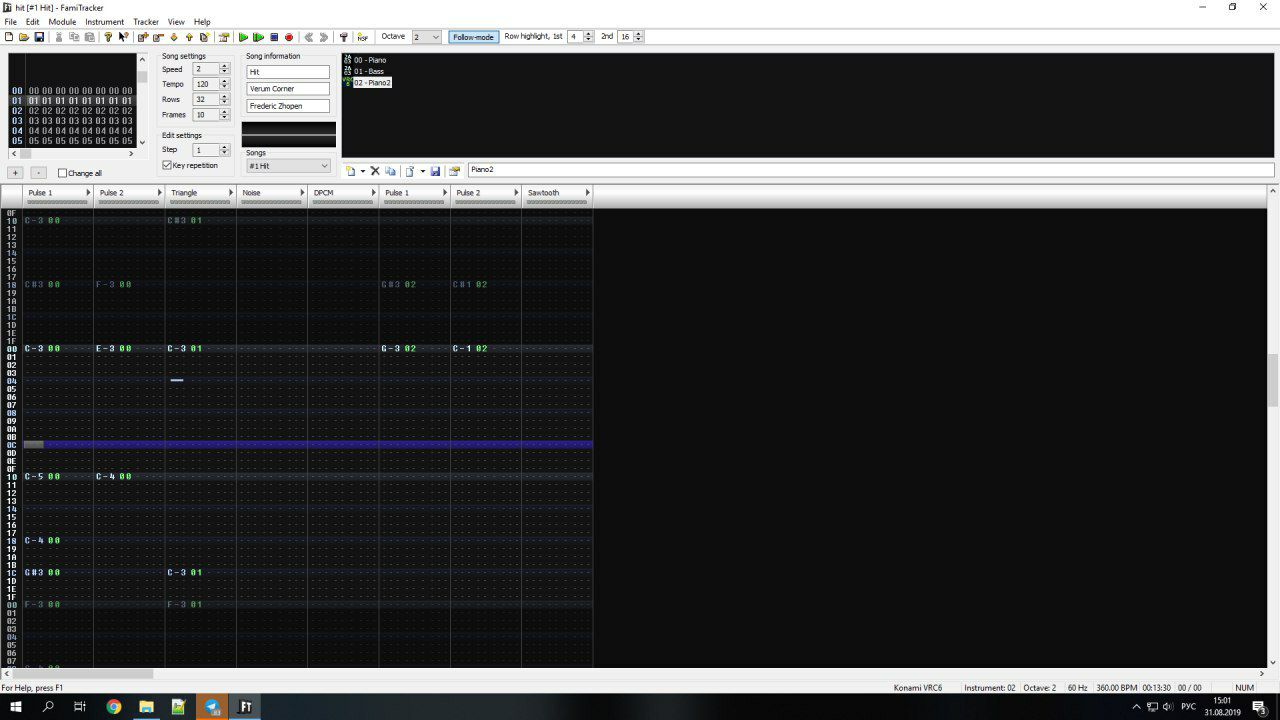Expand first Pulse 1 channel arrow
The width and height of the screenshot is (1280, 720).
pos(88,192)
